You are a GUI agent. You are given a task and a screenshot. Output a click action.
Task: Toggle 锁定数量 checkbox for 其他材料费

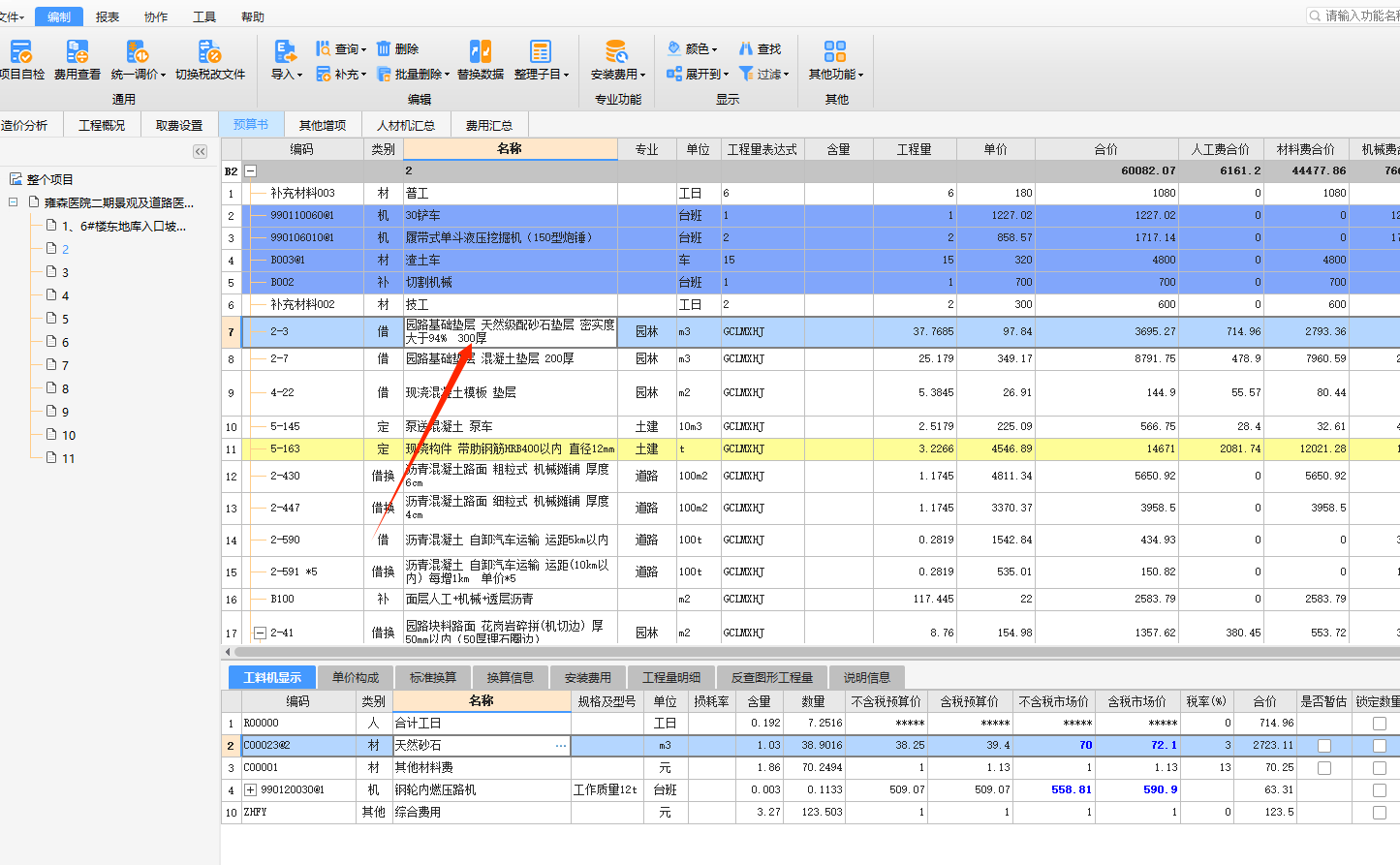[1380, 768]
